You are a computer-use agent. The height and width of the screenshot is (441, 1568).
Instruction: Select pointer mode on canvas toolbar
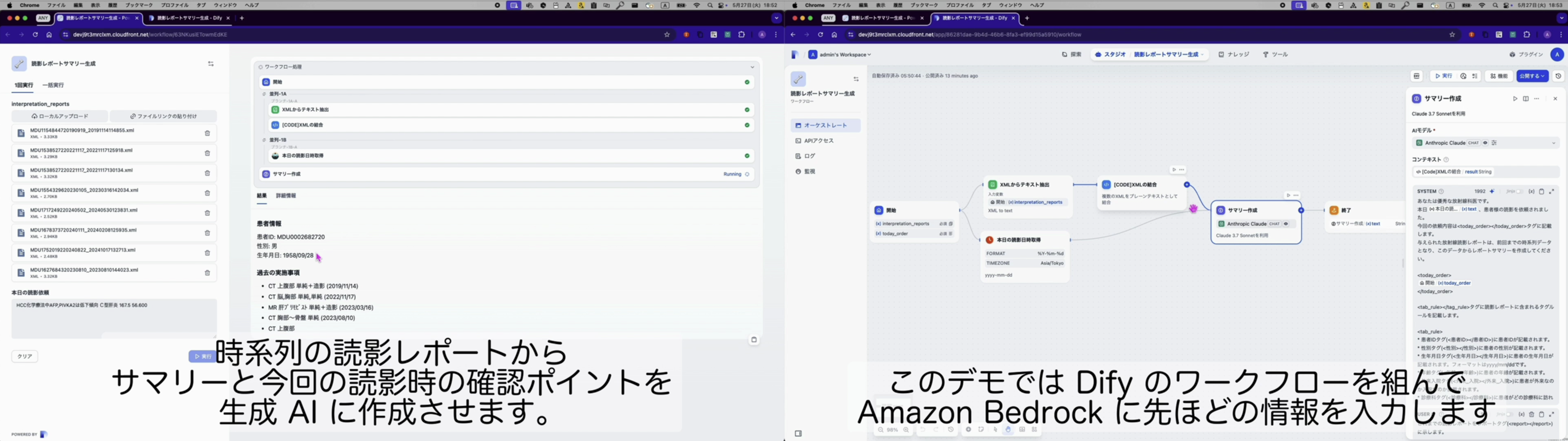[x=995, y=430]
